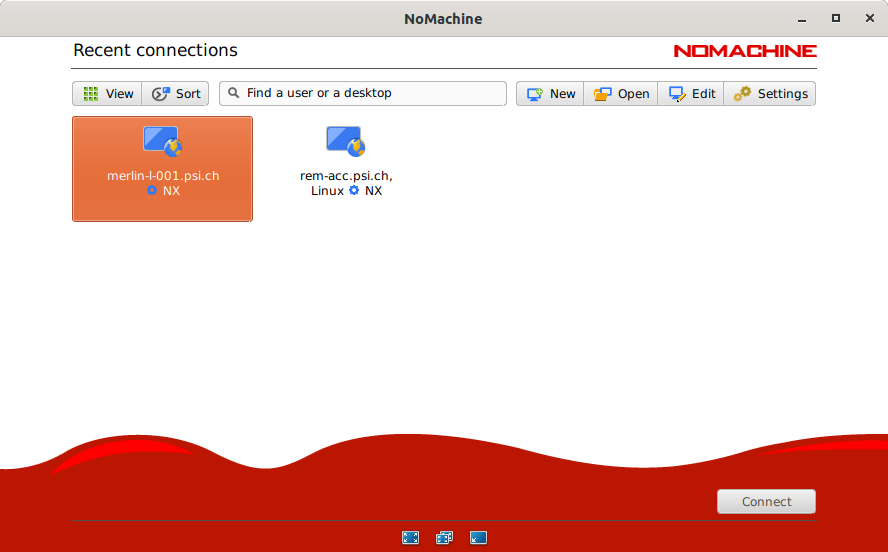Maximize the NoMachine window

click(835, 18)
